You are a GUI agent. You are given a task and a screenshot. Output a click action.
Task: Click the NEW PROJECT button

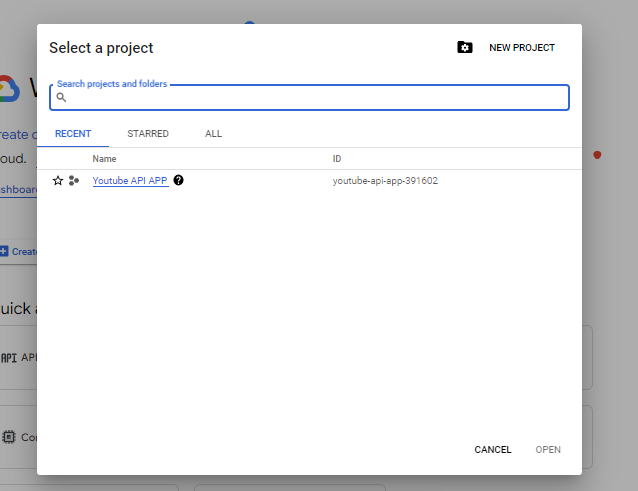pyautogui.click(x=522, y=48)
